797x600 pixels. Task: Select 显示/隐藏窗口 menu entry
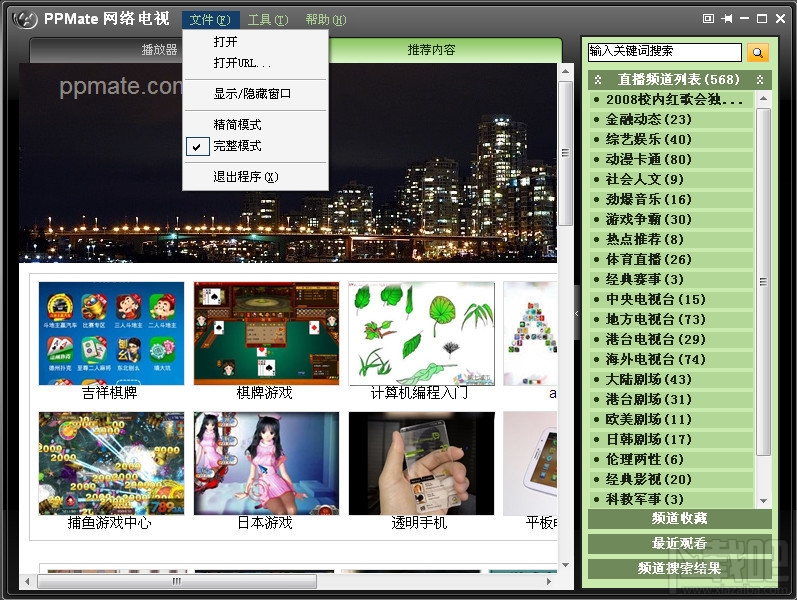pos(255,94)
